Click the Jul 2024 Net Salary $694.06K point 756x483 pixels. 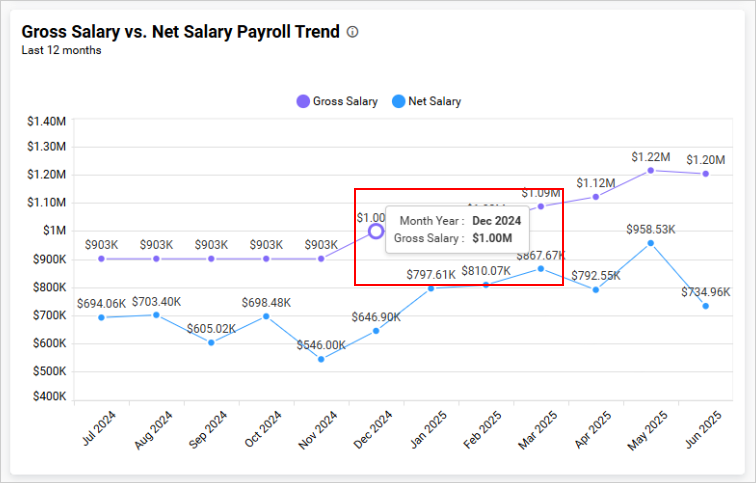pos(101,318)
